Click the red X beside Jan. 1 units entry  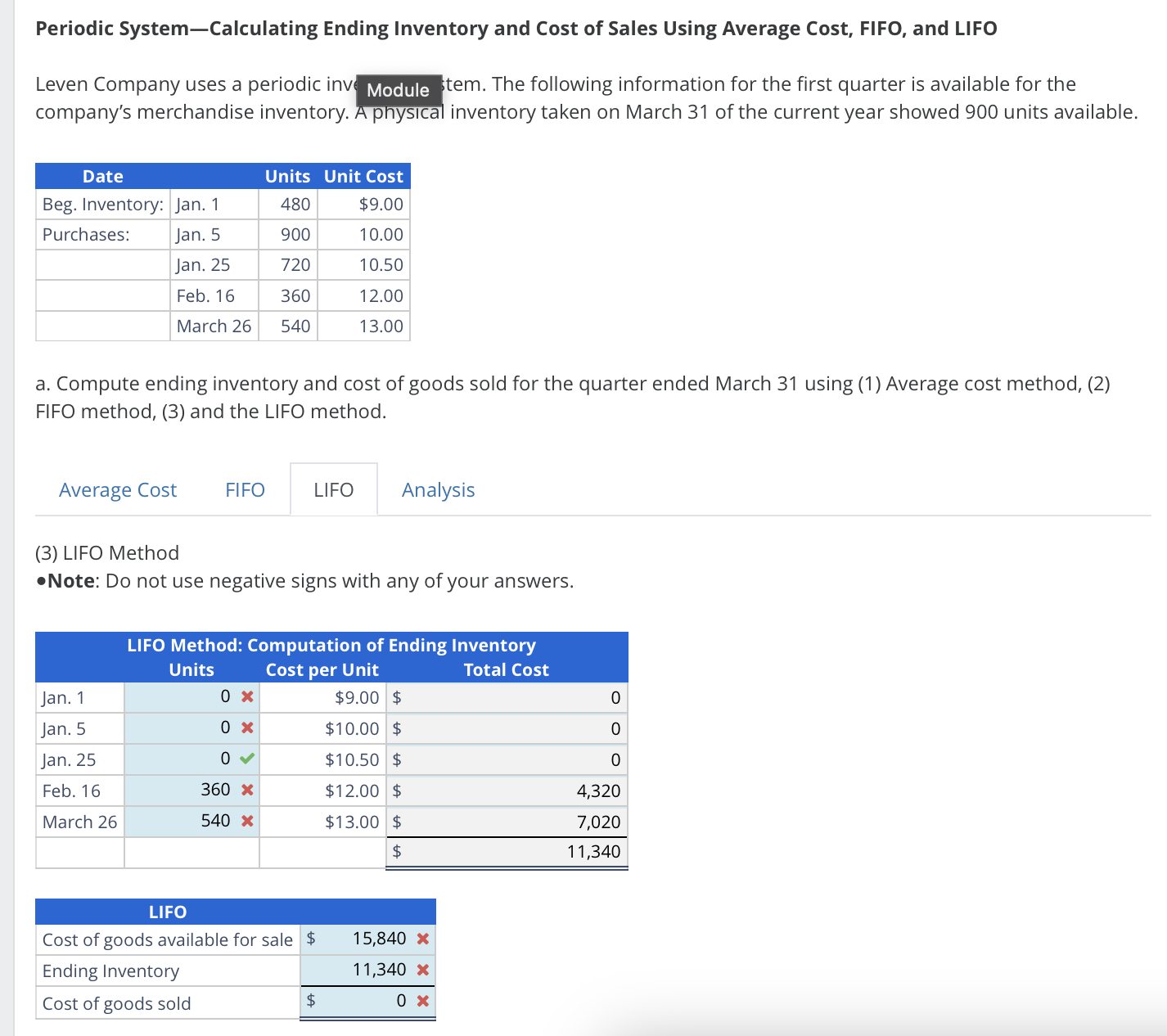tap(246, 696)
